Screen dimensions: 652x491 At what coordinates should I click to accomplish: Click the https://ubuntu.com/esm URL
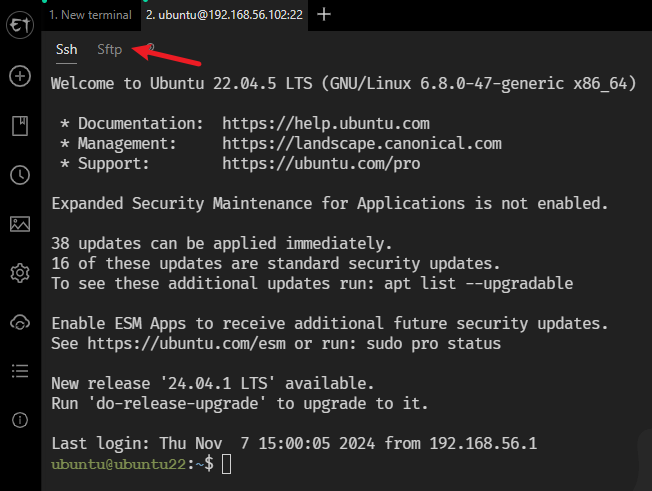pos(186,344)
